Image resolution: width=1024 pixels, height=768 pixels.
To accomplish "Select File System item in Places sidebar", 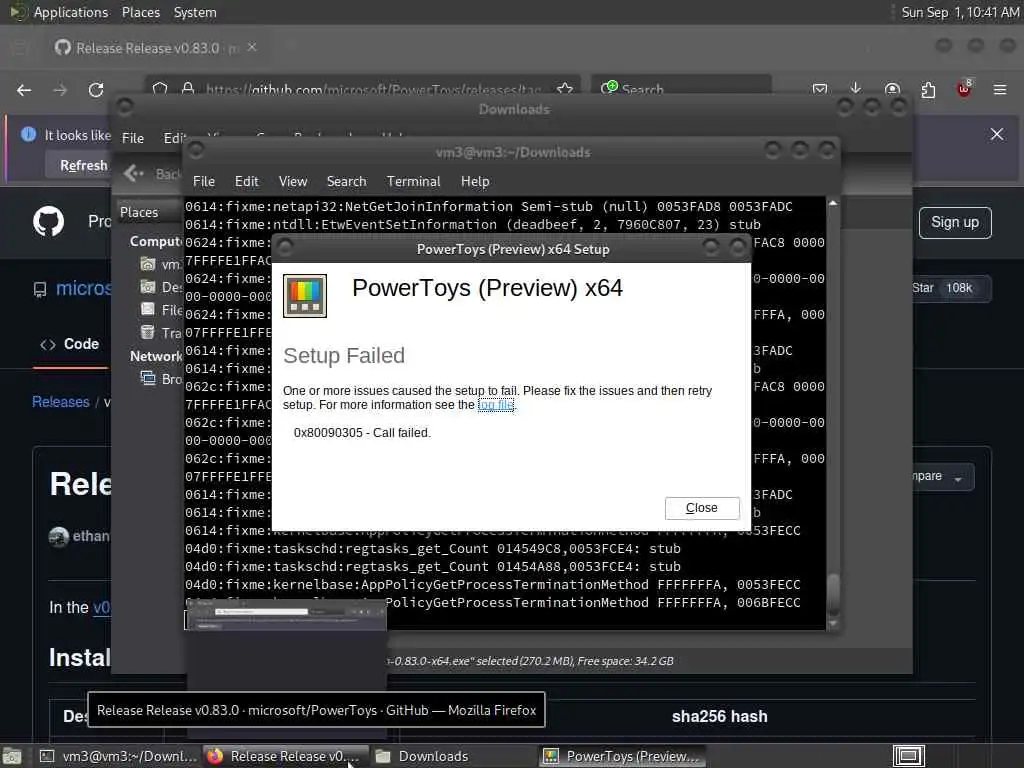I will 161,310.
